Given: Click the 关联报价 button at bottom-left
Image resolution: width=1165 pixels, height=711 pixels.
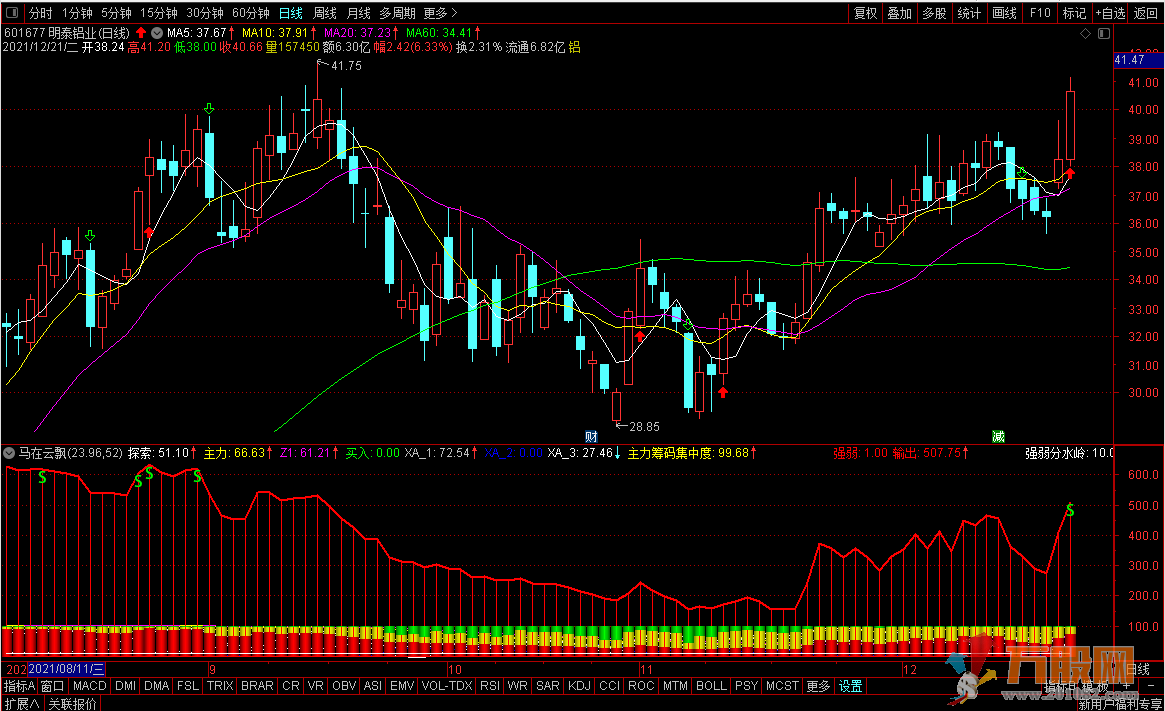Looking at the screenshot, I should click(74, 704).
